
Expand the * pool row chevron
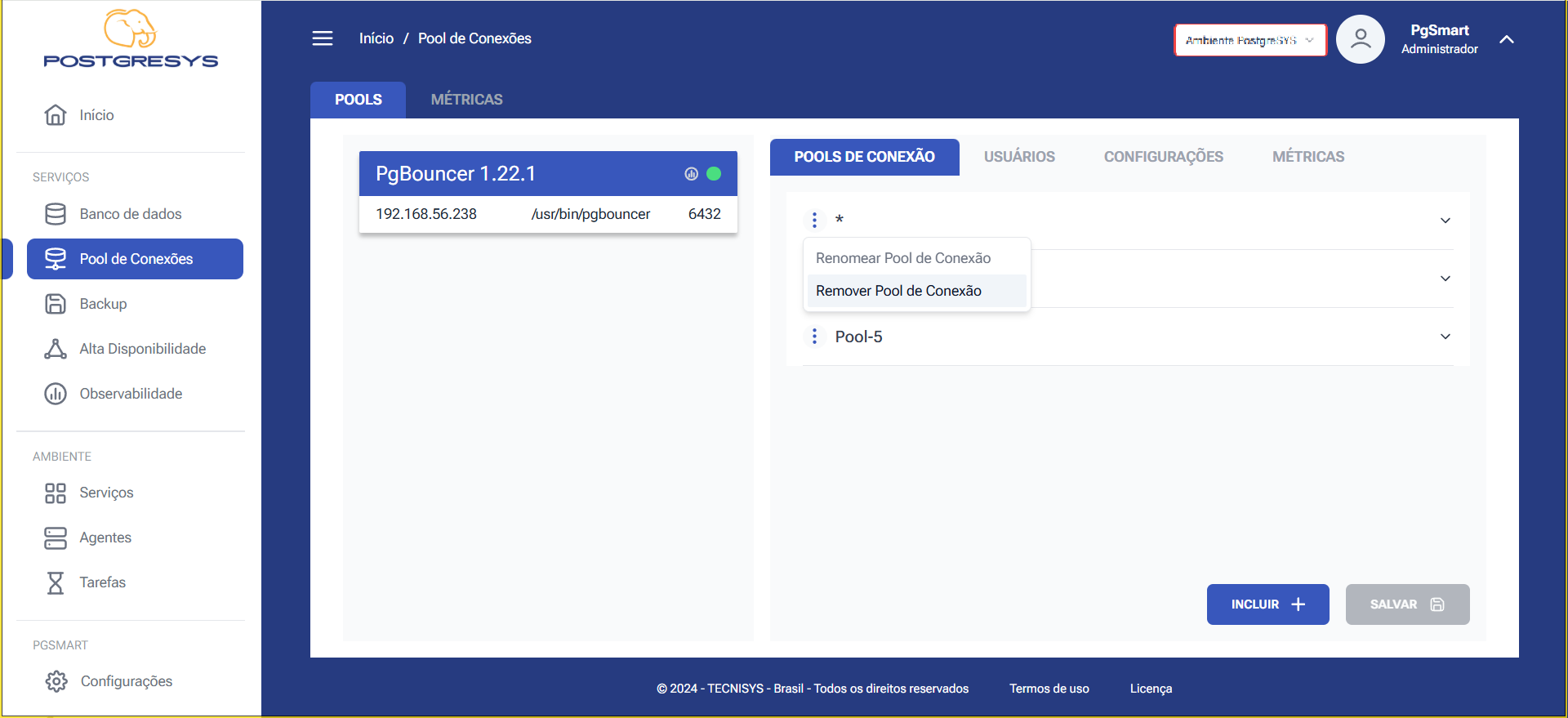click(1445, 221)
